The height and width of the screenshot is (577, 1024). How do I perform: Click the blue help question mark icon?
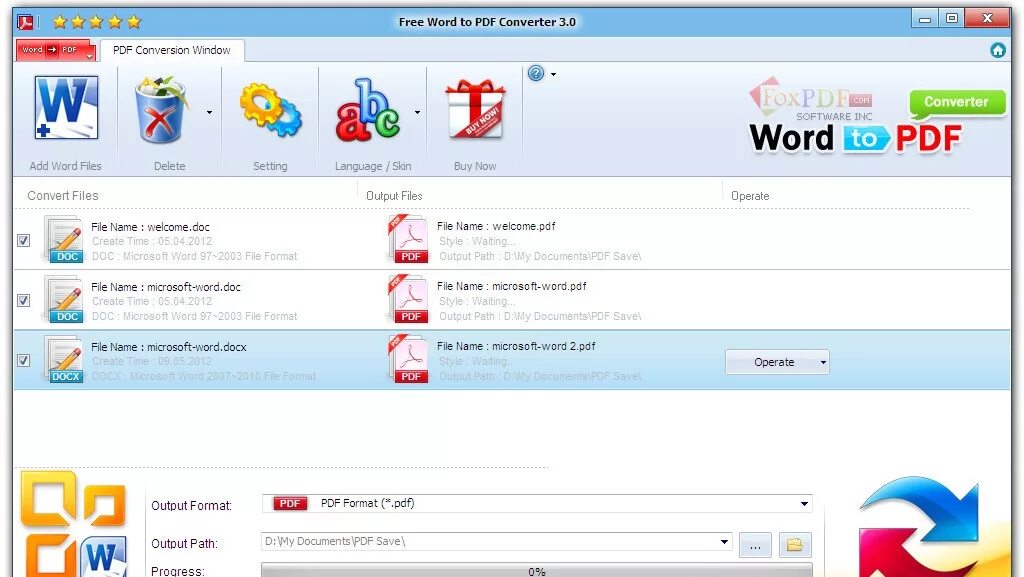(x=536, y=73)
